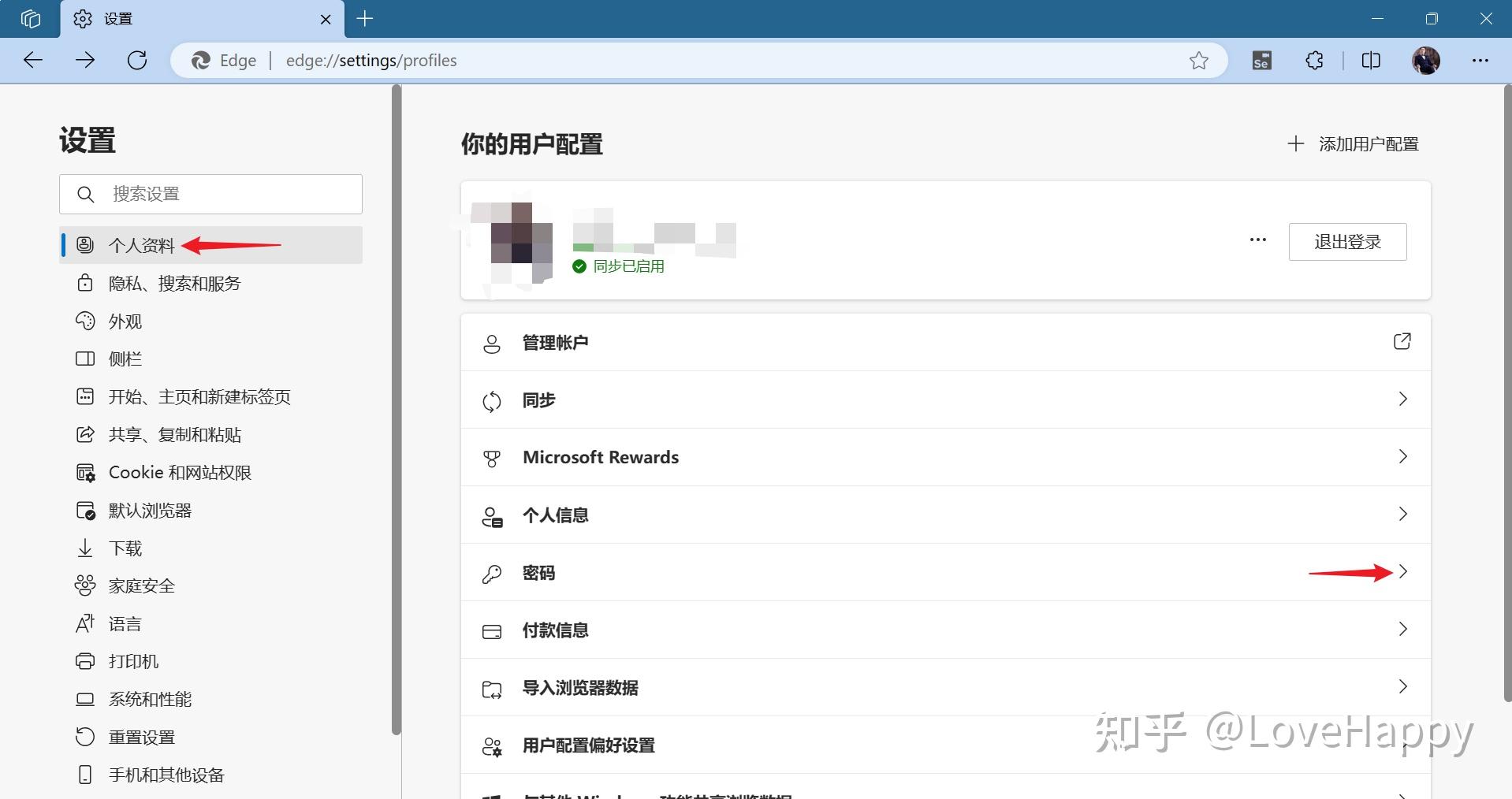Click 同步已启用 status text
1512x799 pixels.
point(628,266)
